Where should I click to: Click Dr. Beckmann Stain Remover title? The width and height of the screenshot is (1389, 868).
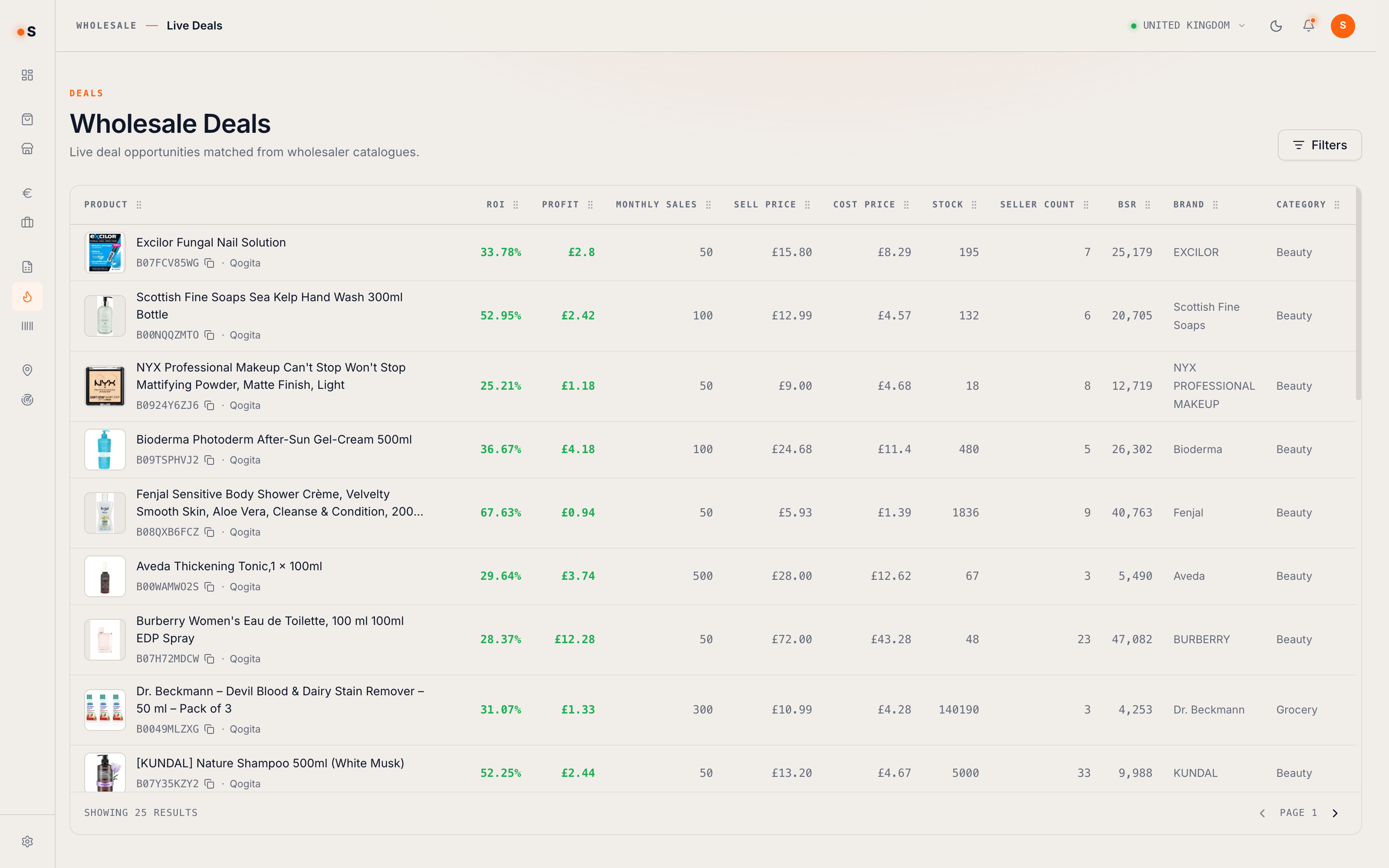point(280,700)
